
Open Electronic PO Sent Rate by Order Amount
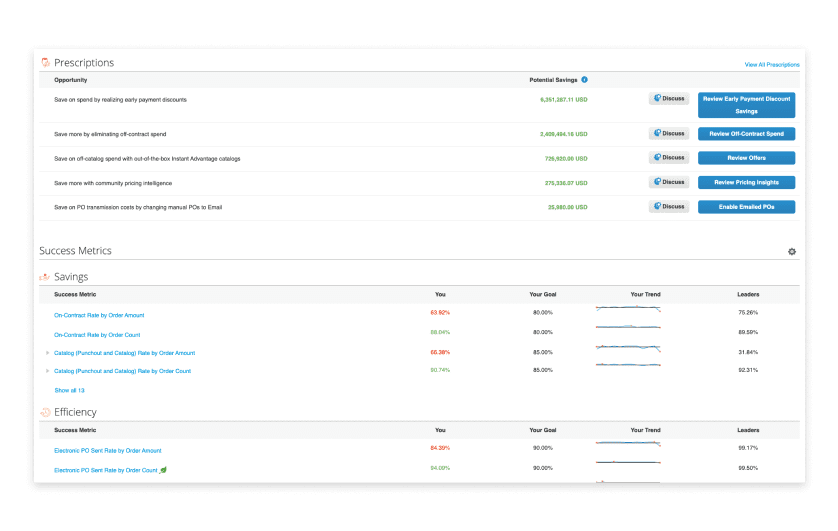(107, 450)
